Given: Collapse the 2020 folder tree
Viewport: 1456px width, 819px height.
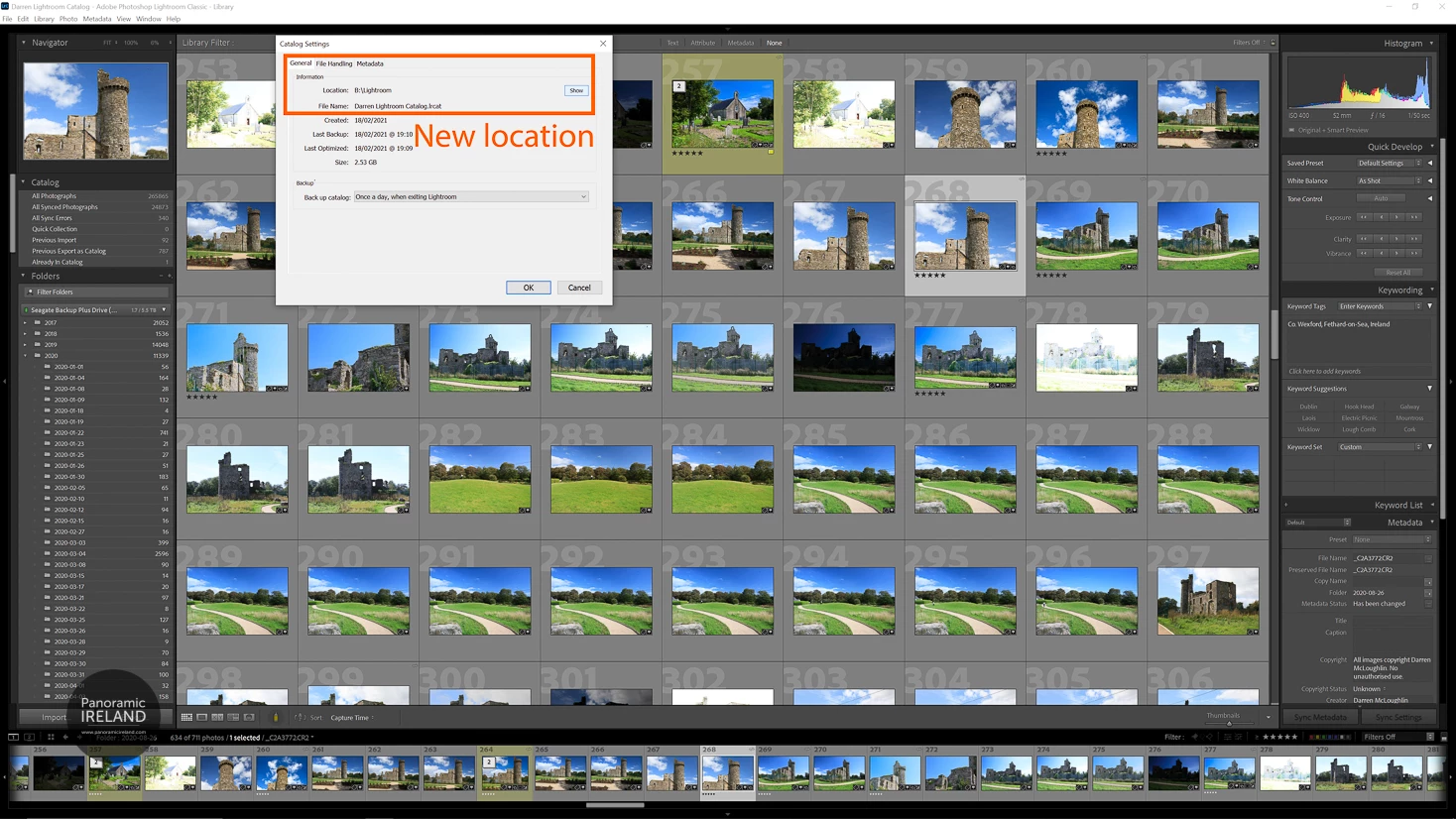Looking at the screenshot, I should pyautogui.click(x=26, y=355).
